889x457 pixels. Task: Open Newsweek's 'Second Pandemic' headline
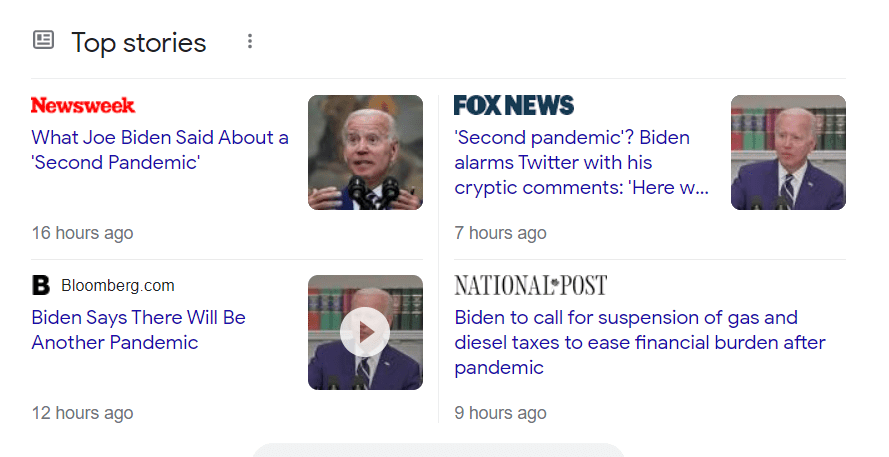point(160,149)
